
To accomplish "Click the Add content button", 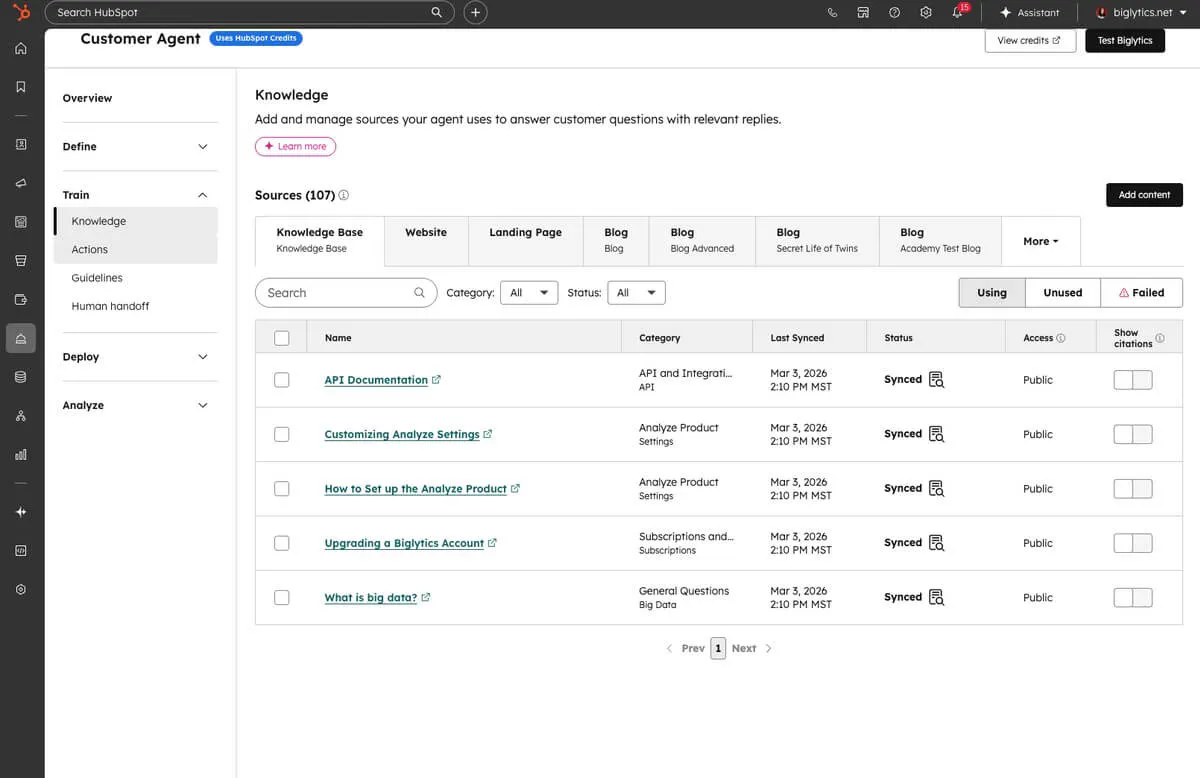I will [x=1144, y=195].
